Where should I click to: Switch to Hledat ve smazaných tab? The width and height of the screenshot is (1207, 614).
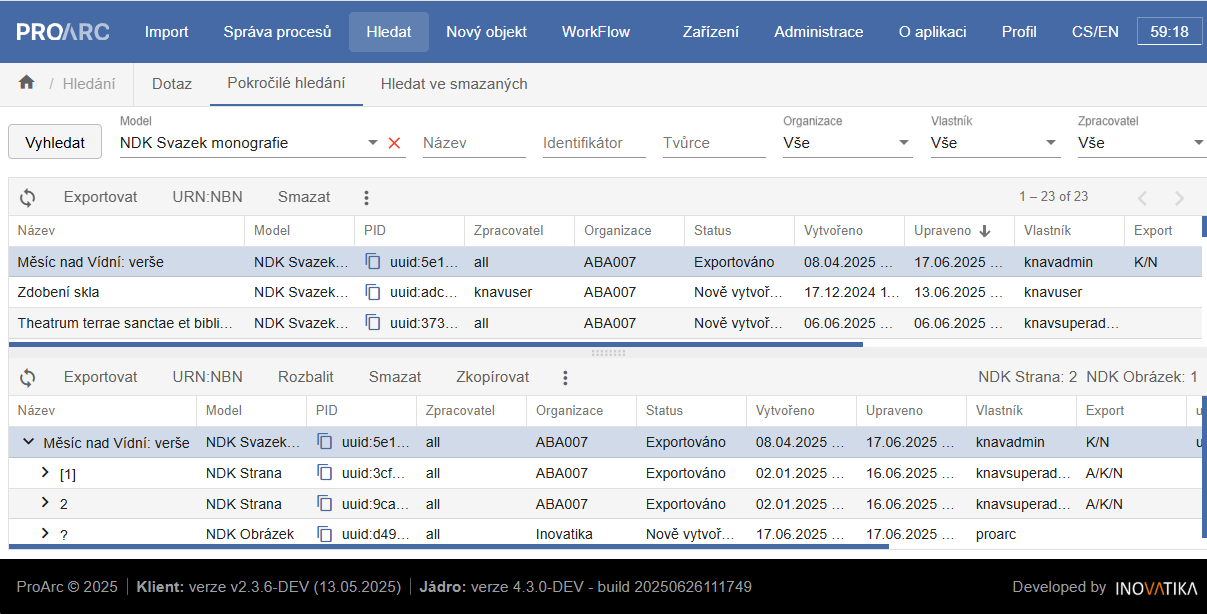point(453,84)
